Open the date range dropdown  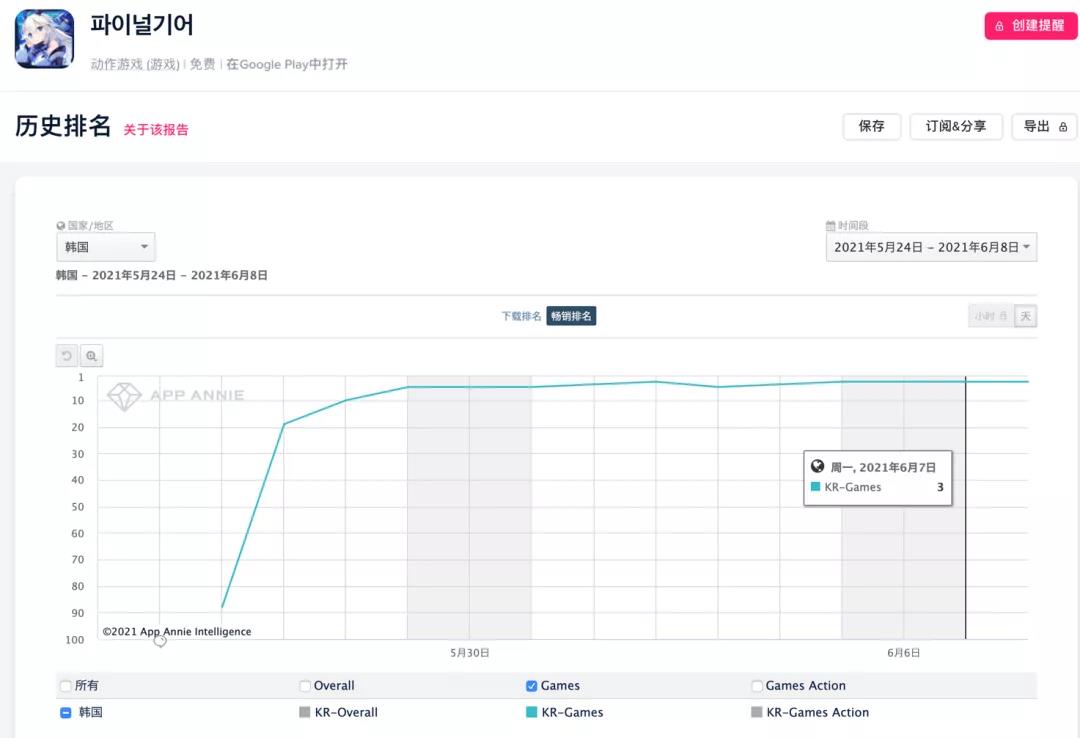(931, 247)
